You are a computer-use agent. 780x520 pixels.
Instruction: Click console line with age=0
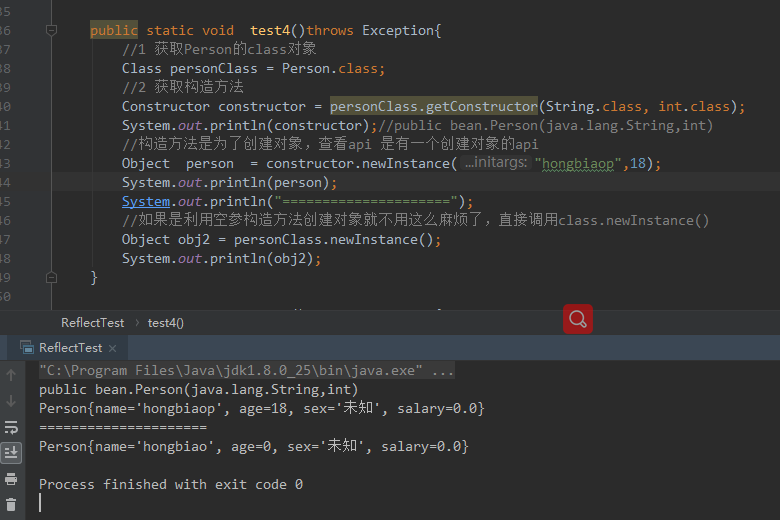(x=253, y=446)
